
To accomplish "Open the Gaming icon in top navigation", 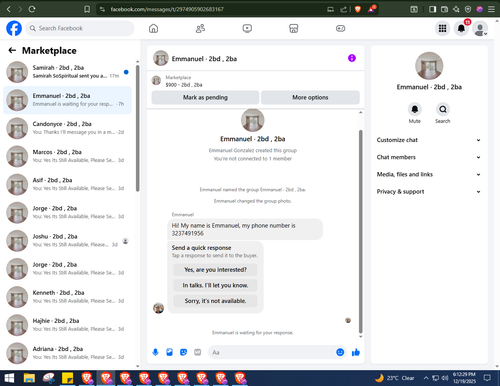I will click(340, 29).
